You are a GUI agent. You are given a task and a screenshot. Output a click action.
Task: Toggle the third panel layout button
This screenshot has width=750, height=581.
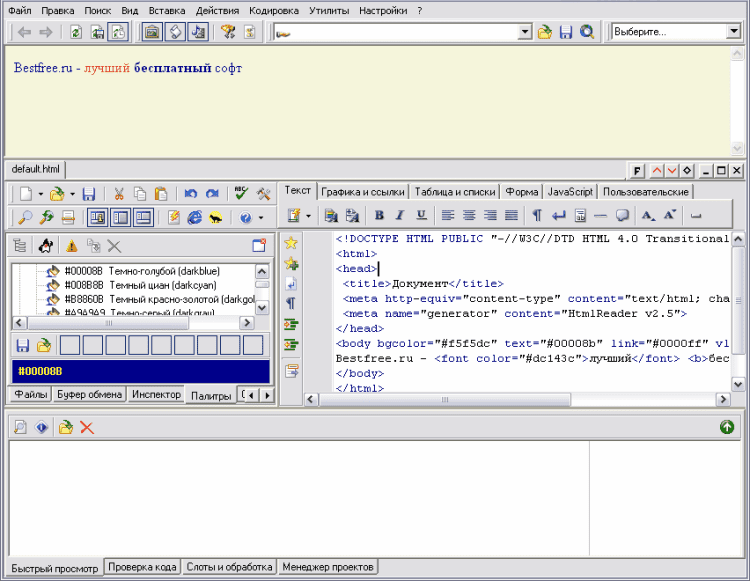pyautogui.click(x=143, y=217)
